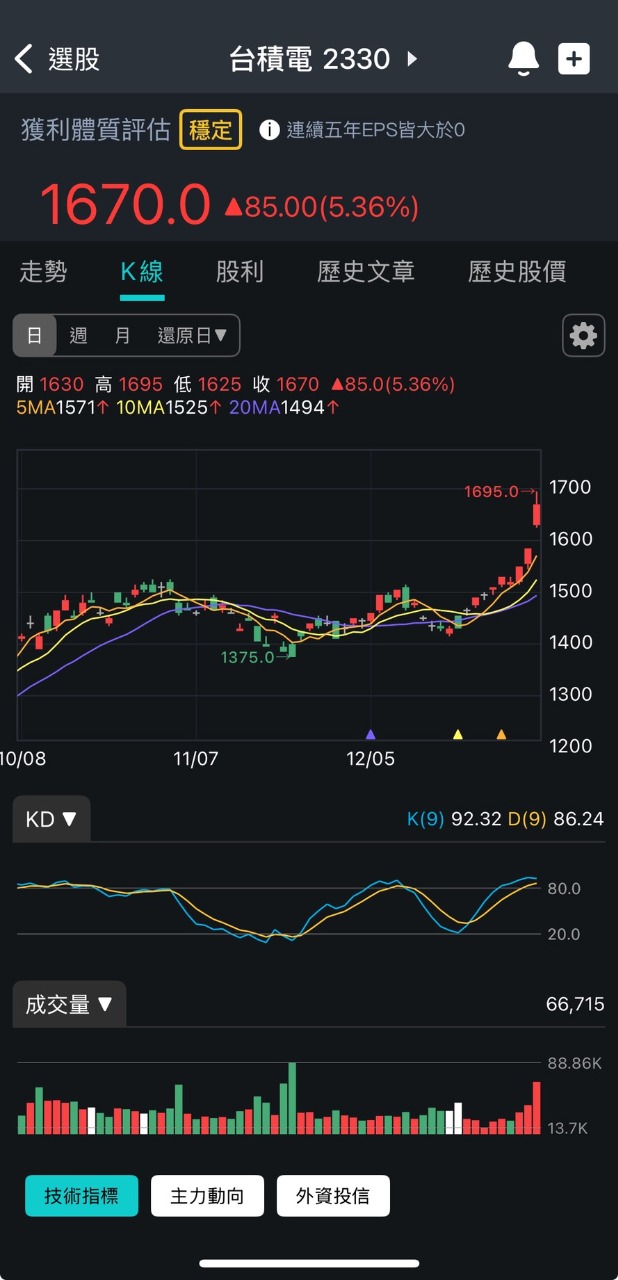Image resolution: width=618 pixels, height=1280 pixels.
Task: Open the 股利 tab
Action: point(240,271)
